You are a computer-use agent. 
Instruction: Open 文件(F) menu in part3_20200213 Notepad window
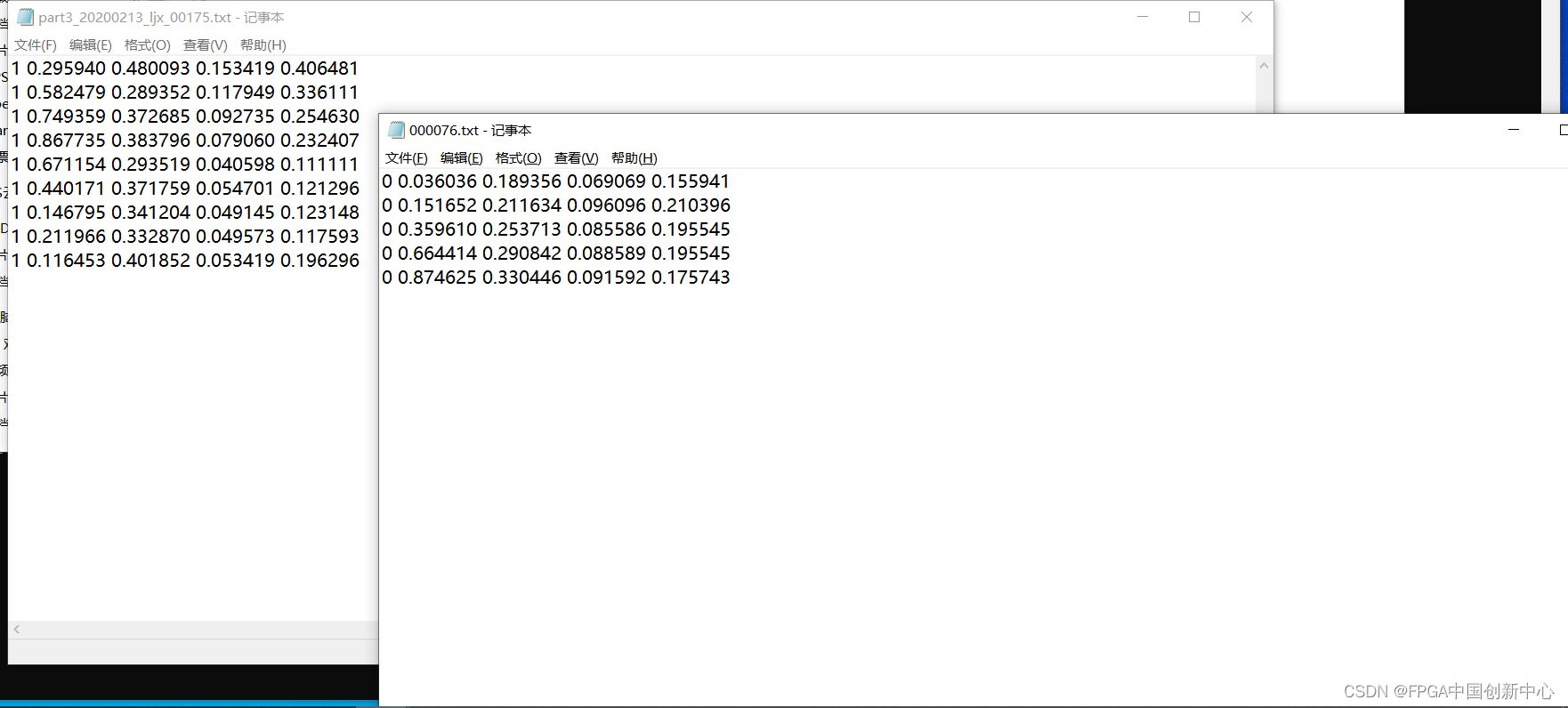[x=36, y=45]
